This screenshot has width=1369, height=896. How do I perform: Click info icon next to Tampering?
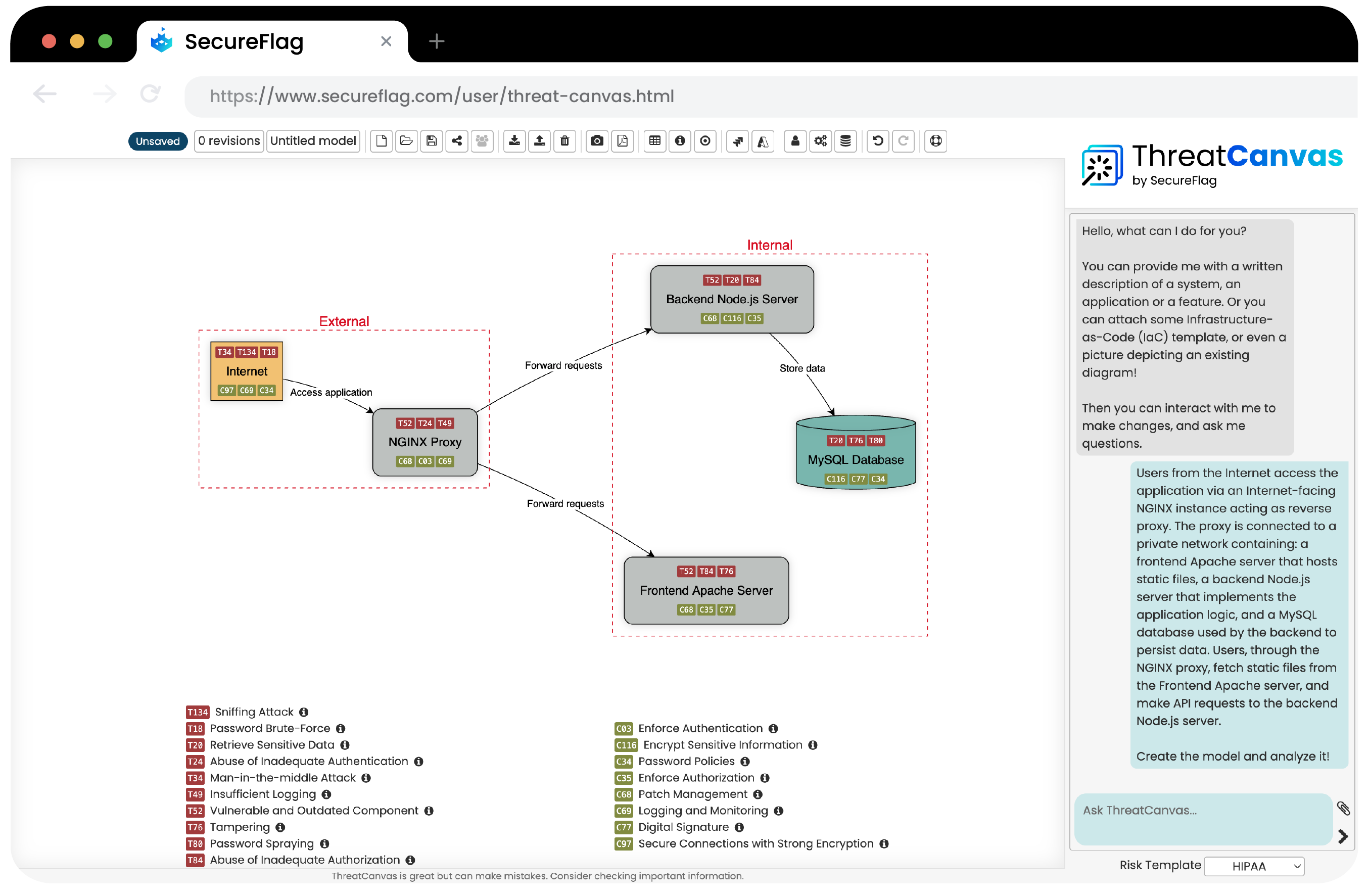280,828
